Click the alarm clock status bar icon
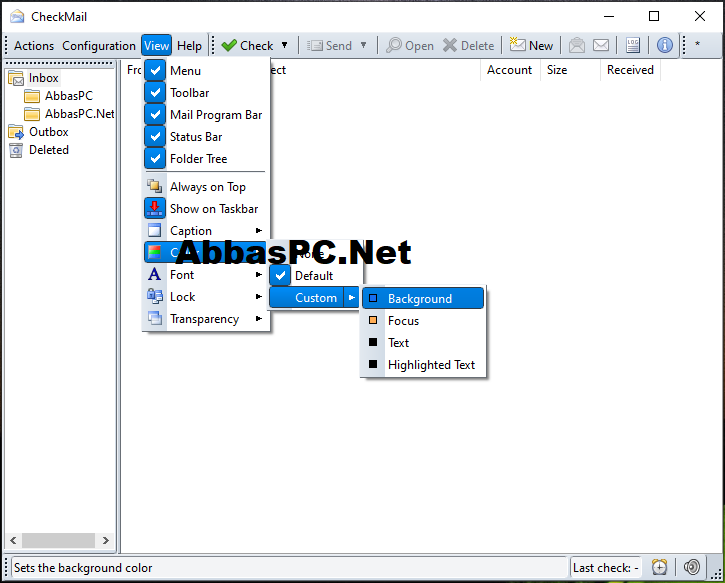 (659, 567)
